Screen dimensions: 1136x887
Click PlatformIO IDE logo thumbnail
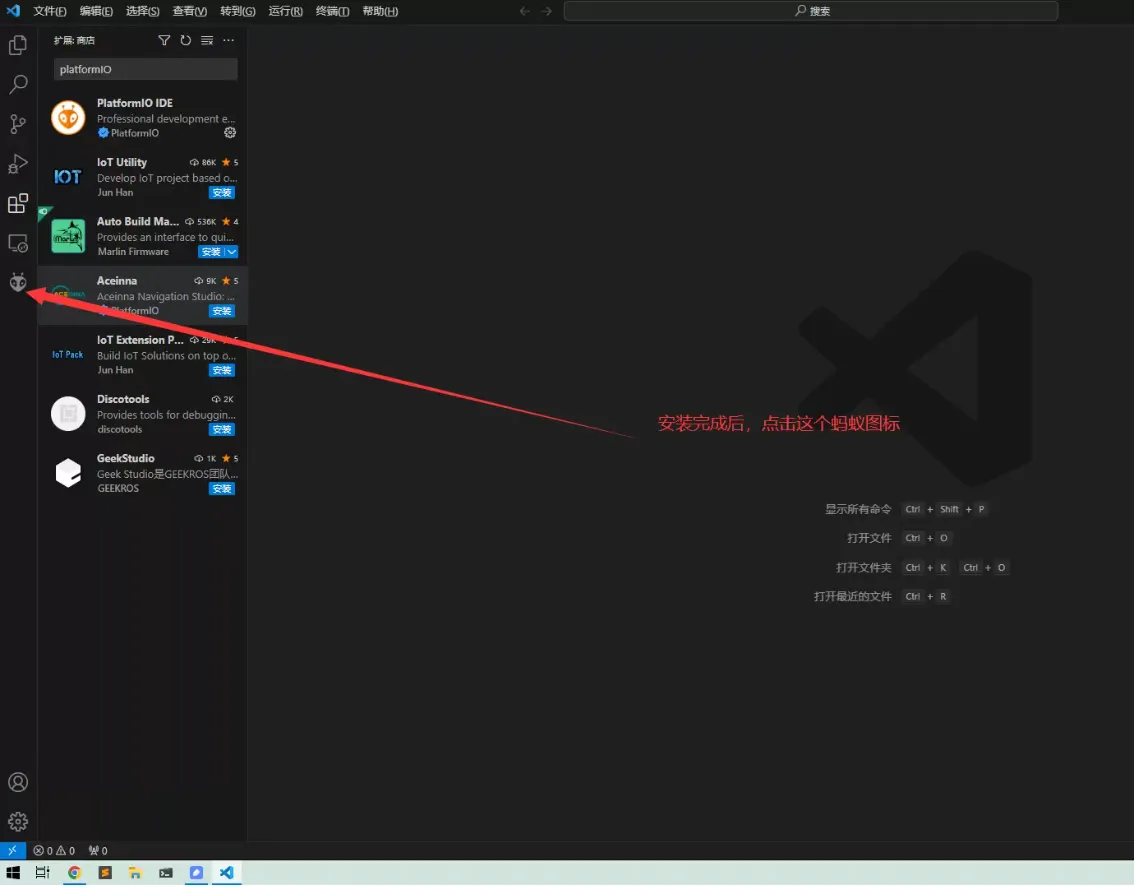[x=68, y=117]
